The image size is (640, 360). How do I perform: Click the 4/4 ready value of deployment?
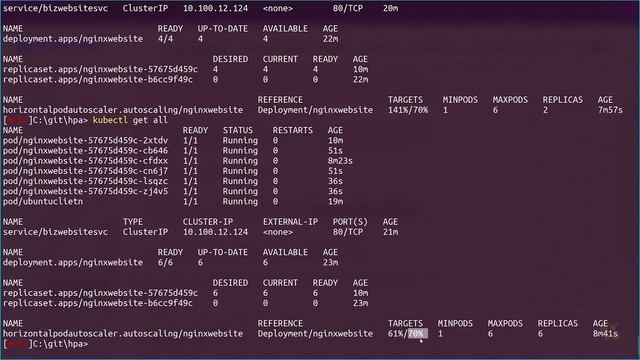165,39
